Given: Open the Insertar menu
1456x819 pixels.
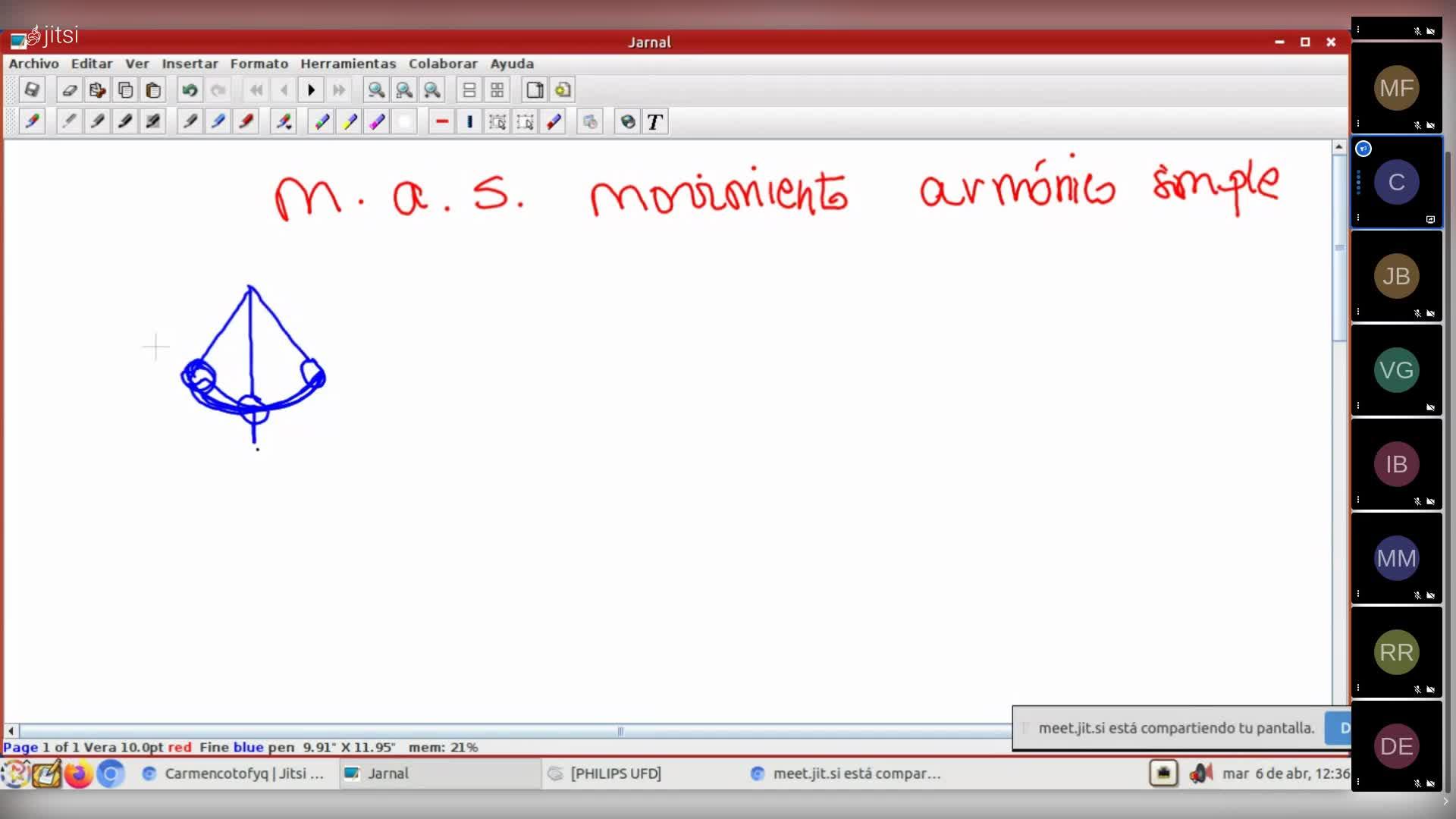Looking at the screenshot, I should tap(190, 64).
